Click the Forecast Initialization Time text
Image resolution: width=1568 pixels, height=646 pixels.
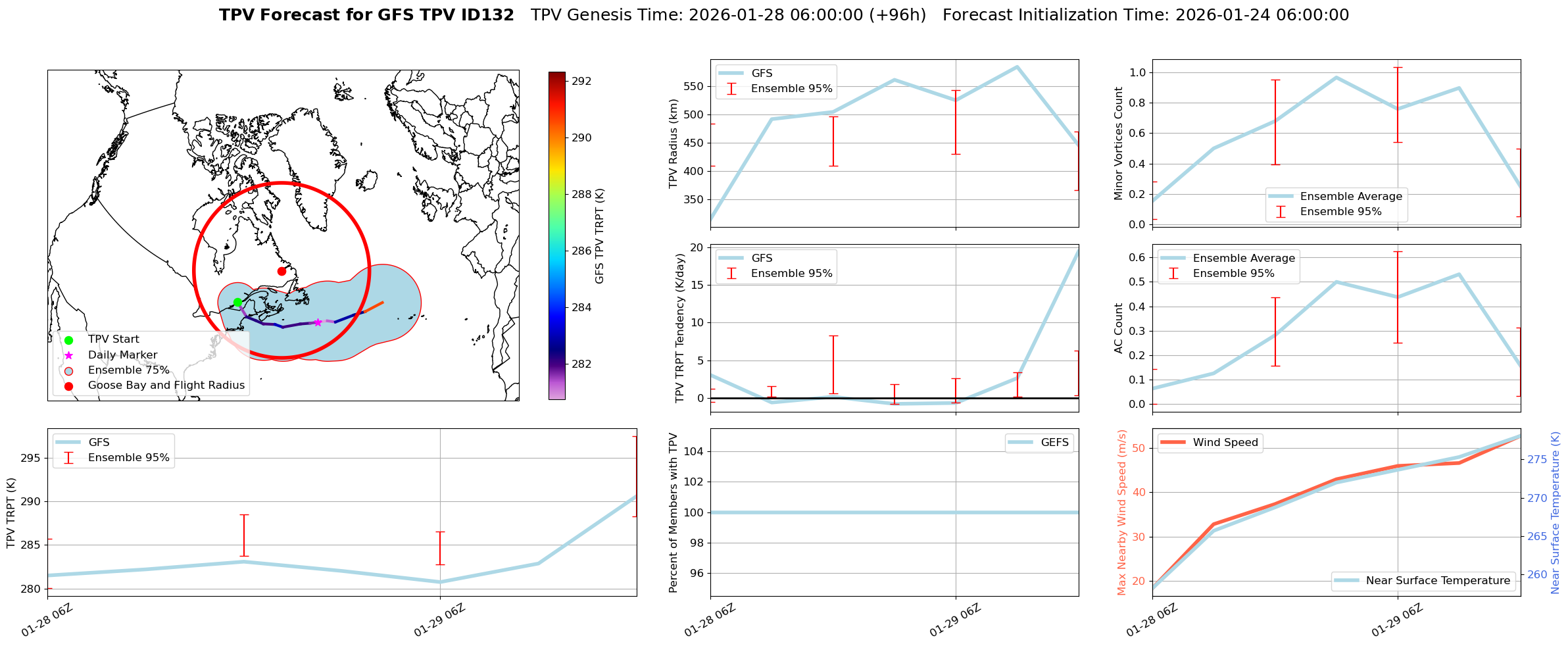point(1145,15)
